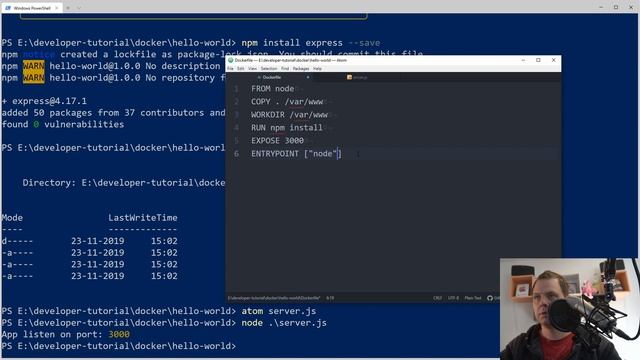Screen dimensions: 640x360
Task: Click the 'atom server.js' command line
Action: (279, 311)
